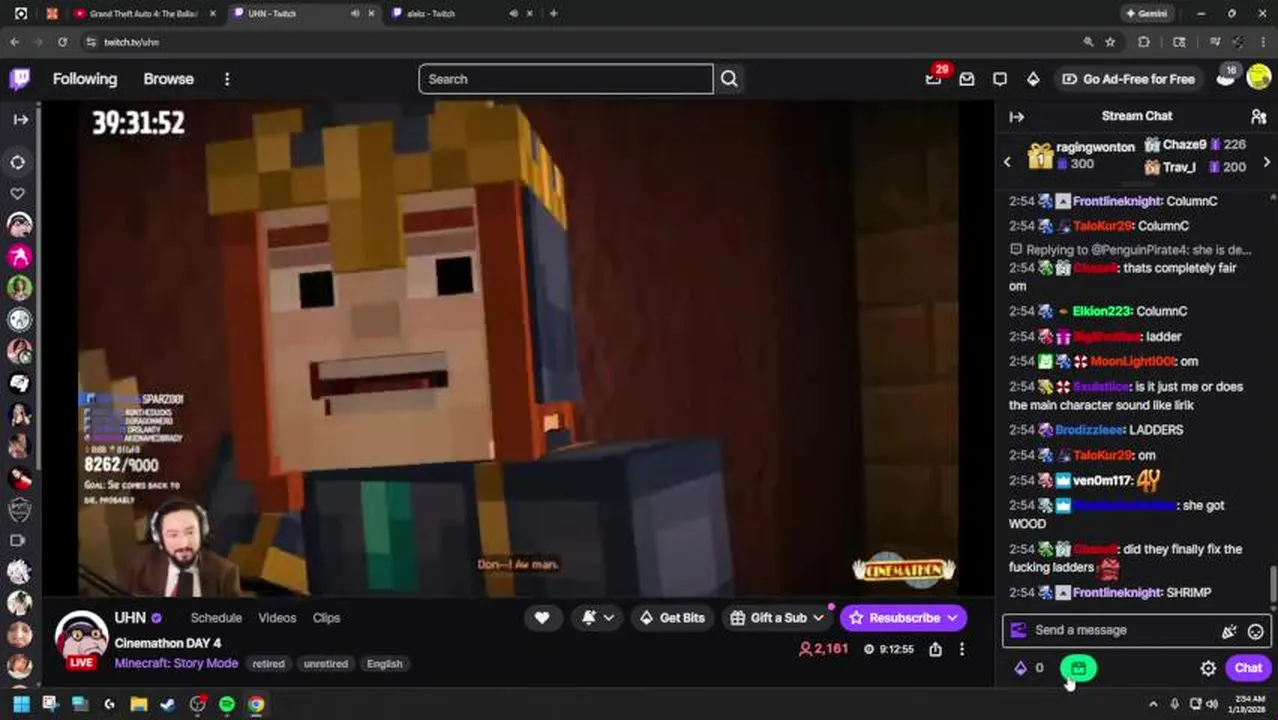This screenshot has width=1278, height=720.
Task: Open the UHN Schedule tab
Action: click(216, 618)
